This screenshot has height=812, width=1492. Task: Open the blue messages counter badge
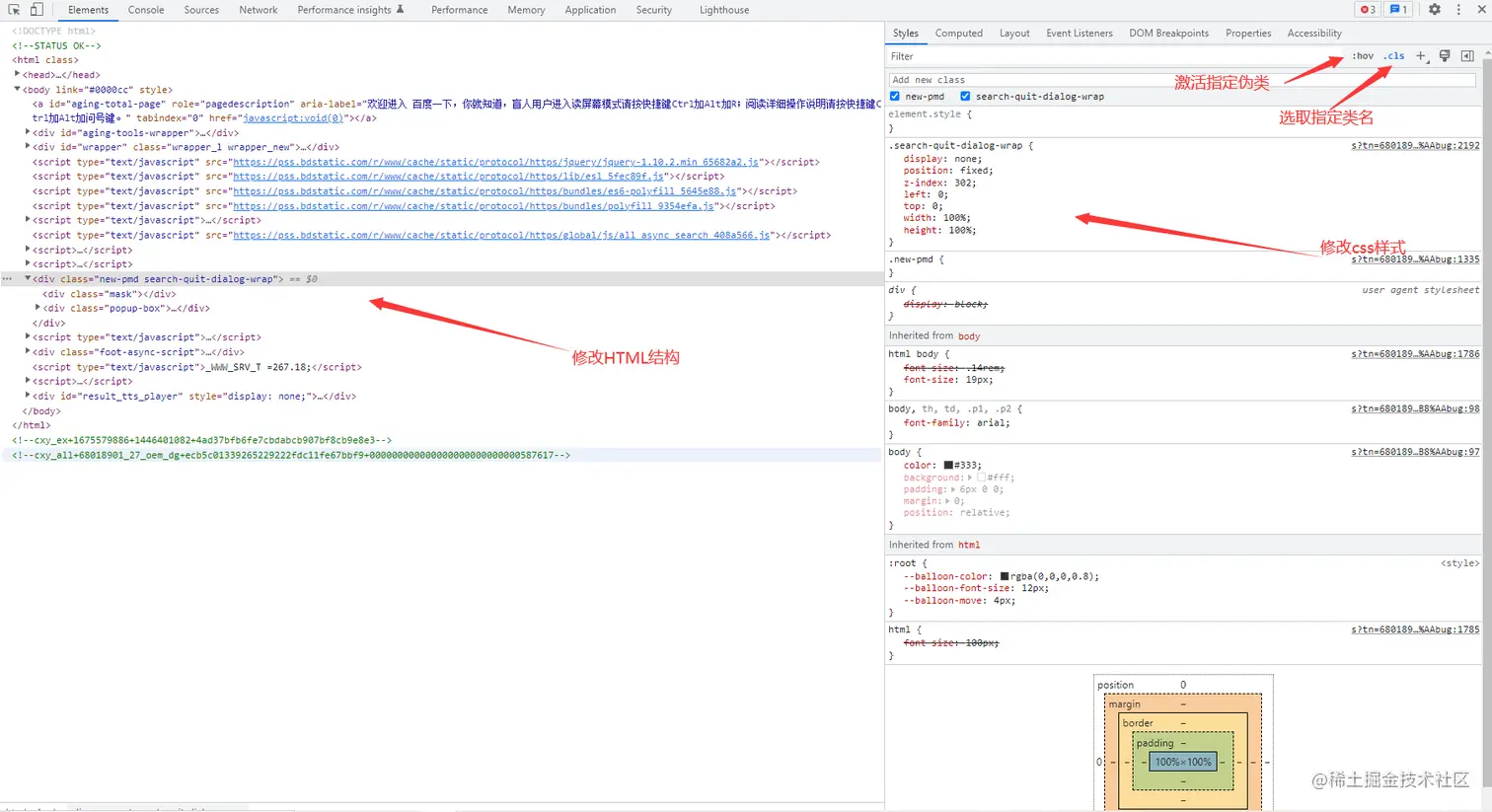coord(1398,10)
